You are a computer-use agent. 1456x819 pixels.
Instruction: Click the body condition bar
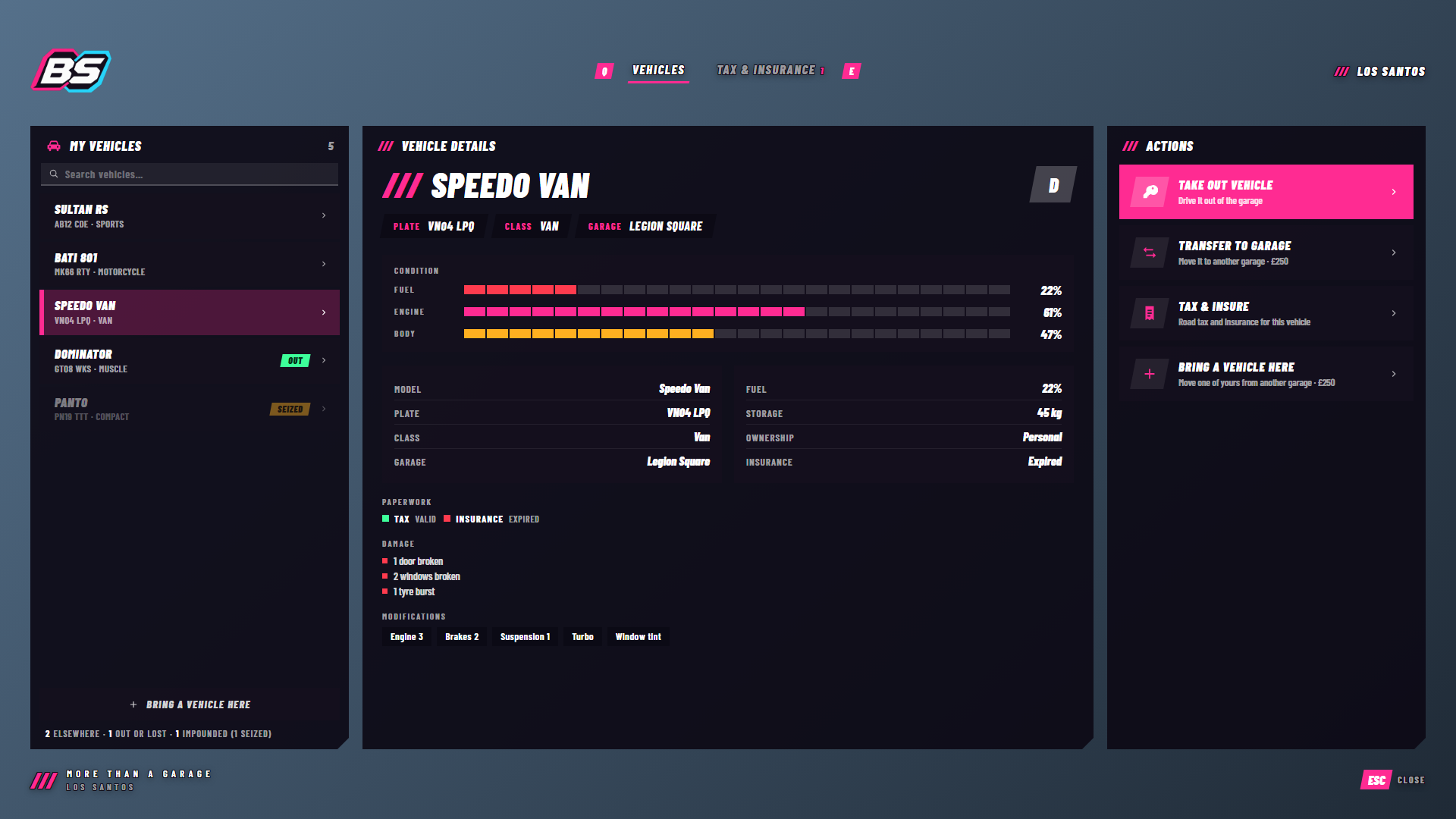pos(737,334)
